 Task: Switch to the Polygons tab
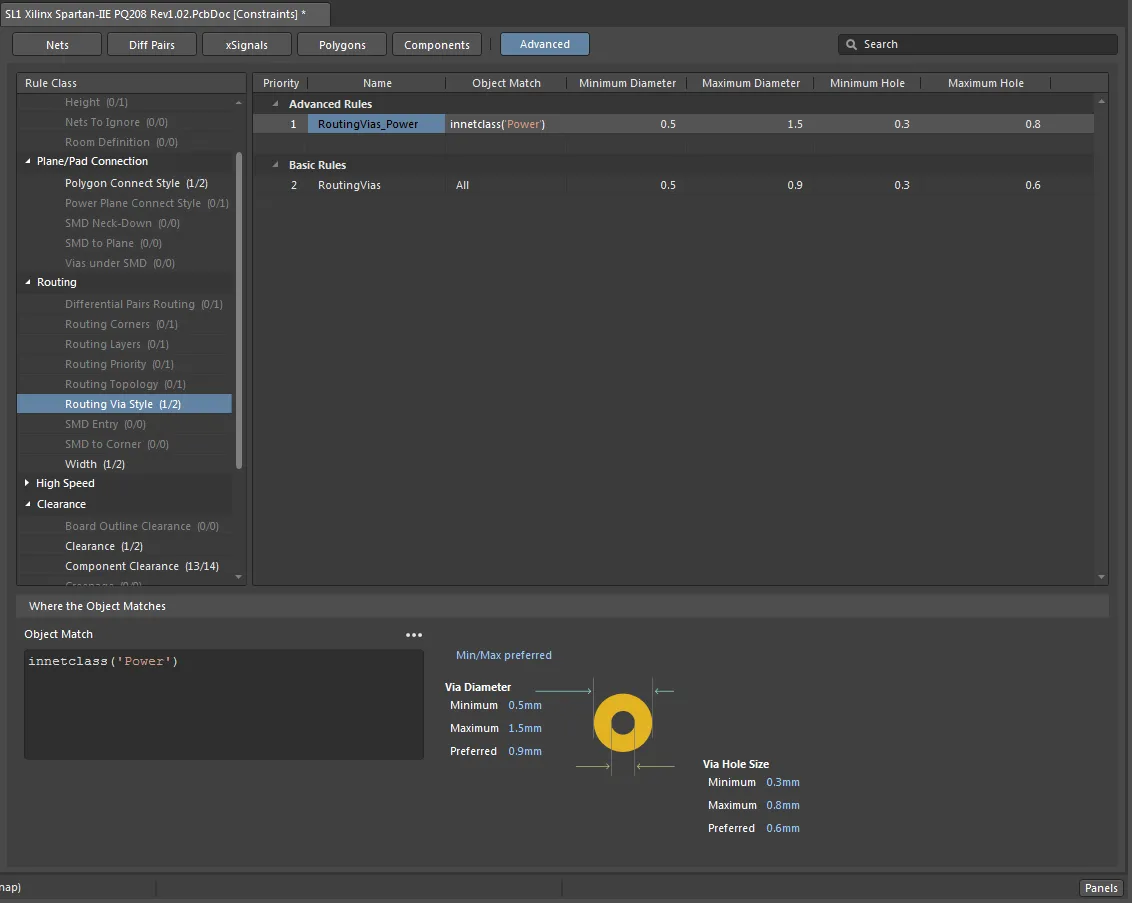[x=341, y=45]
